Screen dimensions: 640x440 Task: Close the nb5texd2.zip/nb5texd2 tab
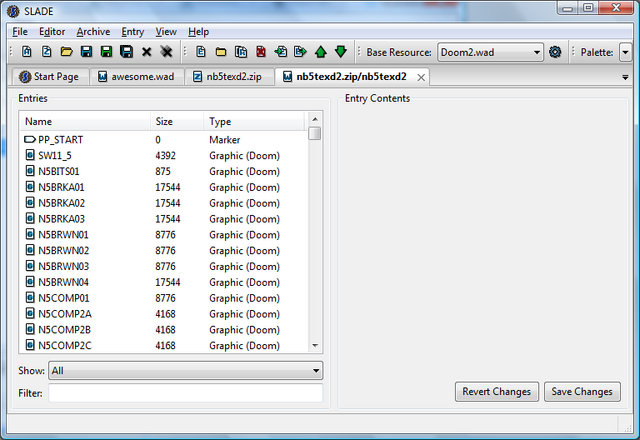[x=421, y=77]
